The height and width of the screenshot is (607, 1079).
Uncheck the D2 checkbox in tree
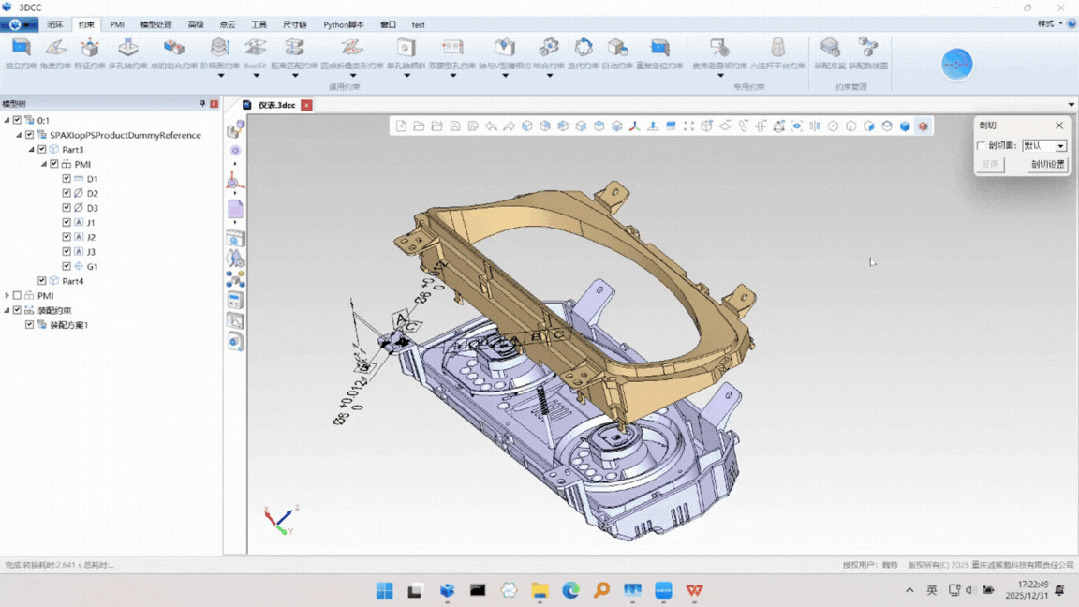tap(67, 193)
